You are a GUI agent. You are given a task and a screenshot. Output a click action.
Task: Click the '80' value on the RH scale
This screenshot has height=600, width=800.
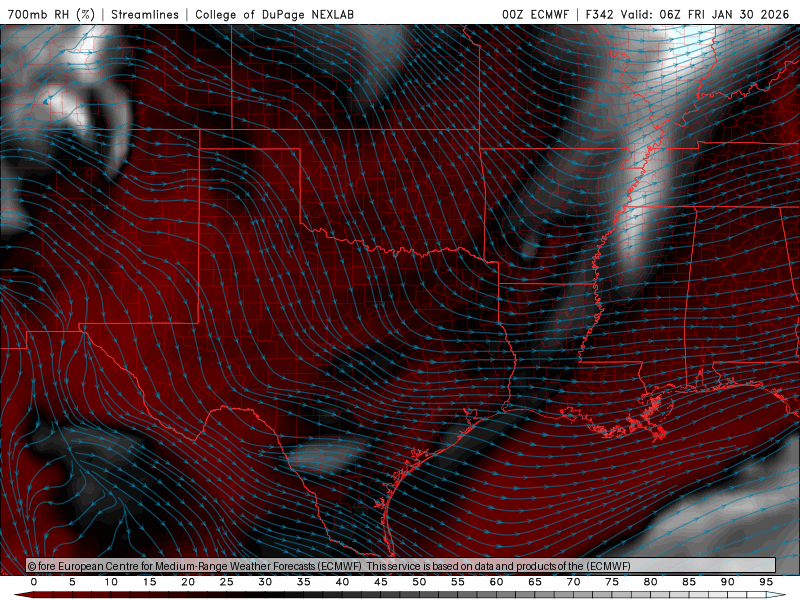tap(651, 582)
